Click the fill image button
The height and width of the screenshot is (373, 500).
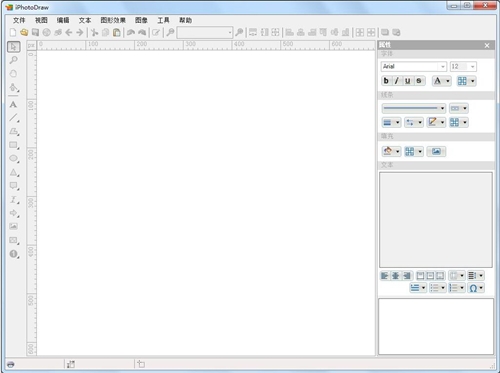(436, 152)
